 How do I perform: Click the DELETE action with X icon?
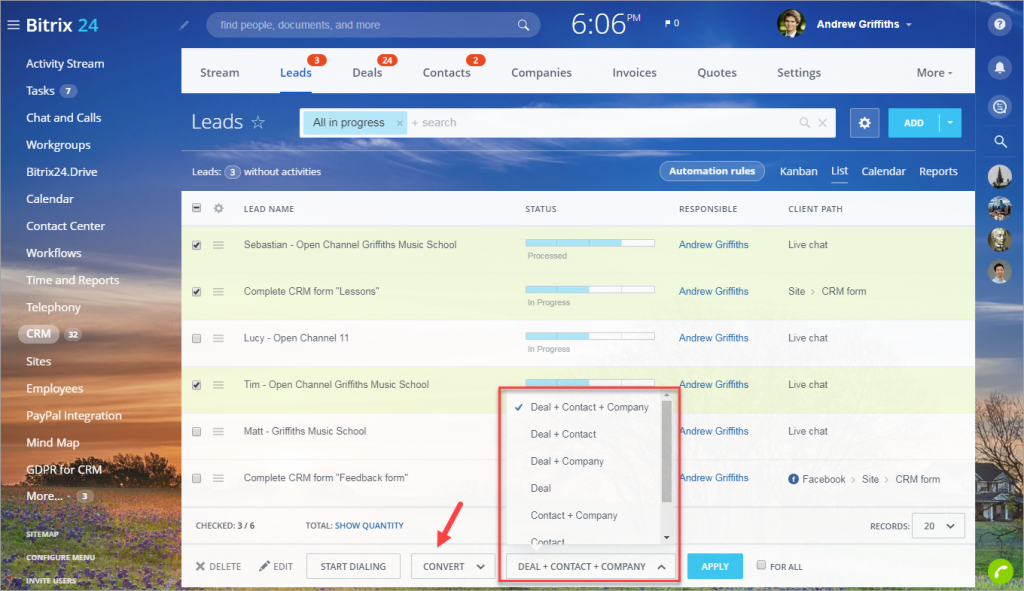(x=218, y=566)
